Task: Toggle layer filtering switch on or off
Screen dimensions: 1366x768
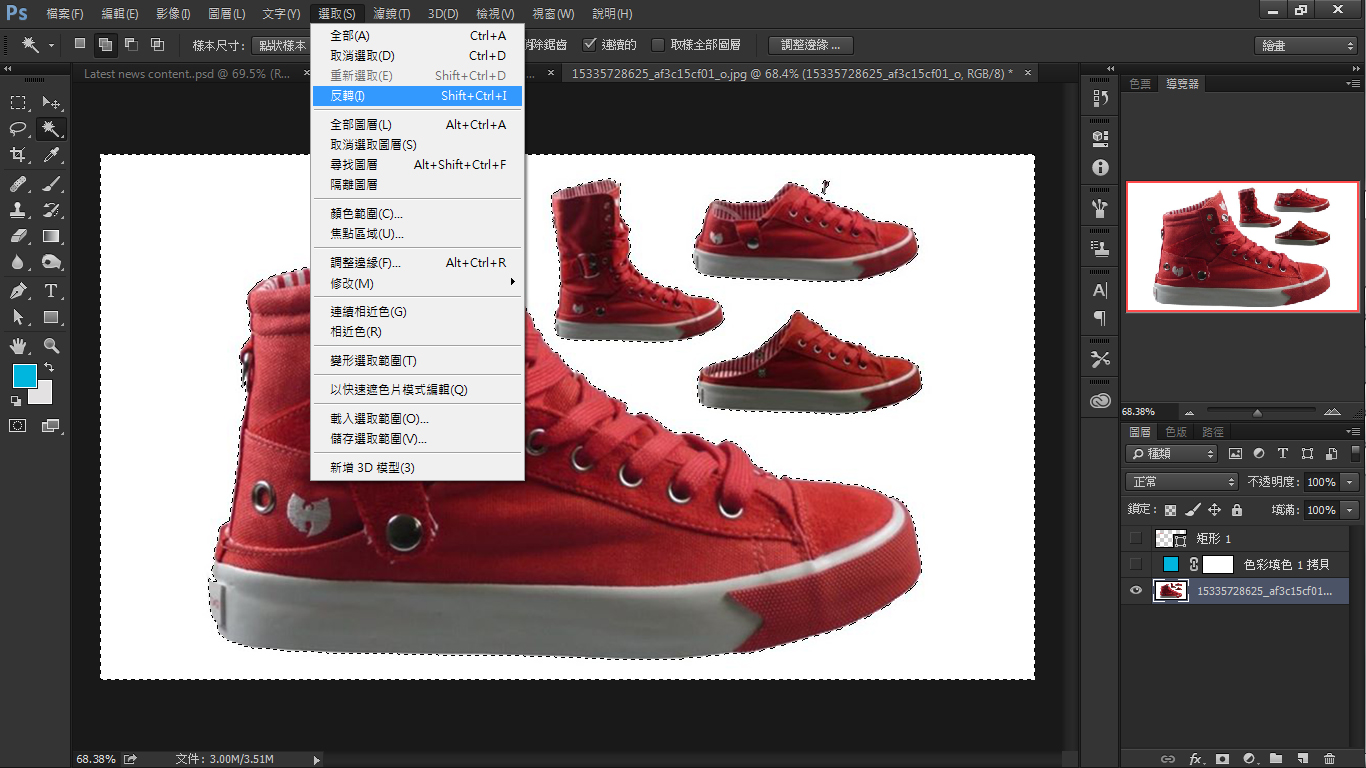Action: [x=1355, y=454]
